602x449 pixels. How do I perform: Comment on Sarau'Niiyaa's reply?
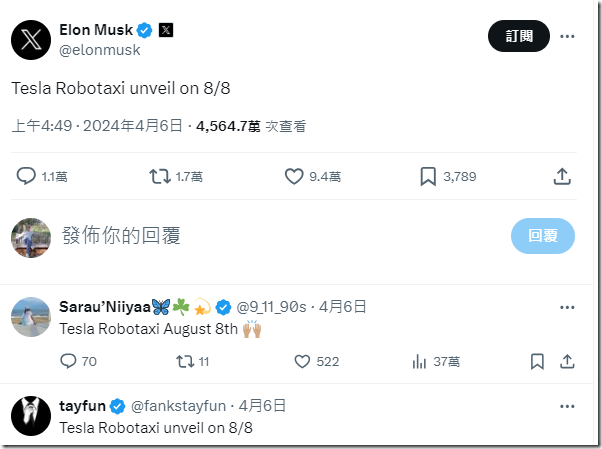68,361
